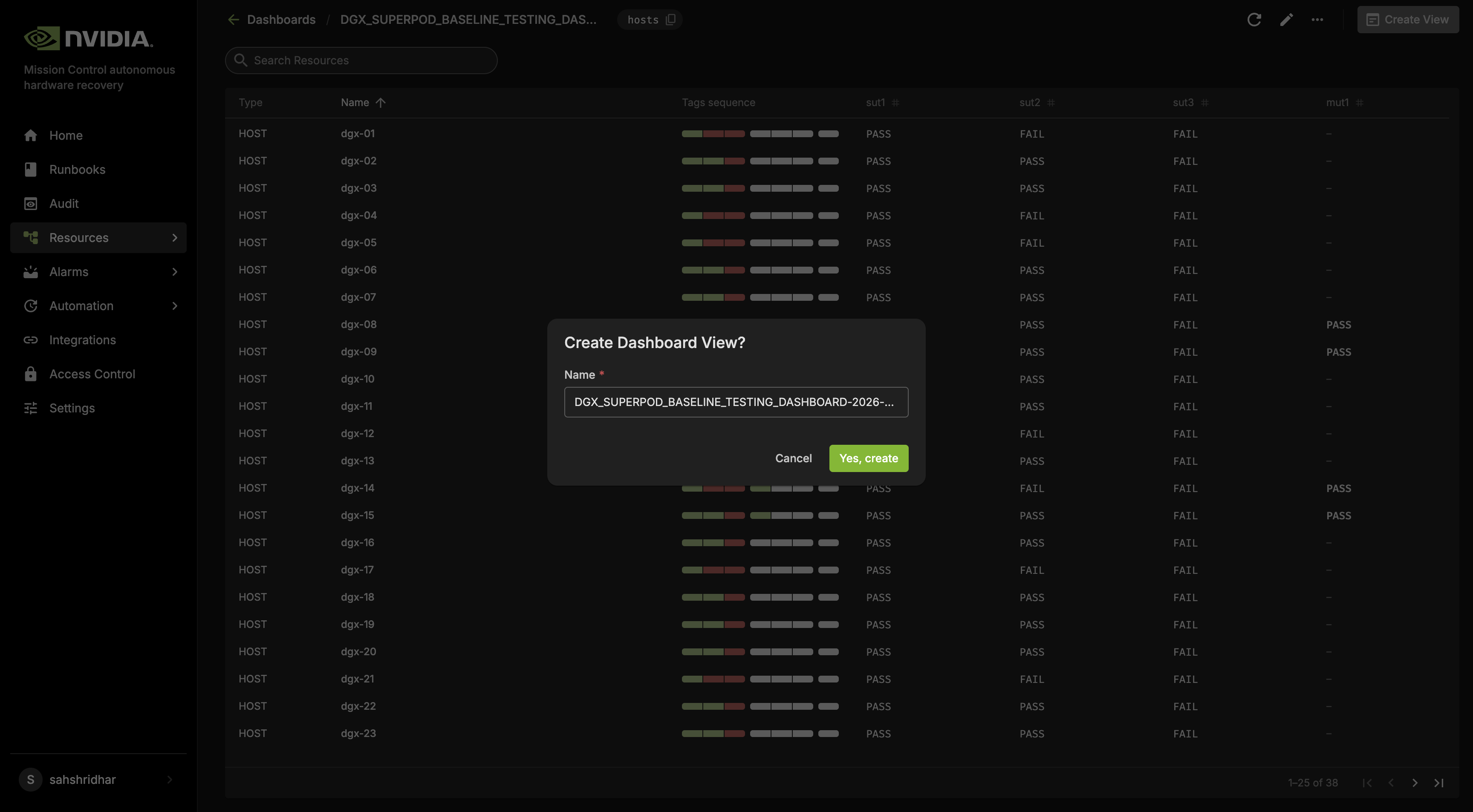Click the sahshridhar user avatar
The height and width of the screenshot is (812, 1473).
click(30, 780)
